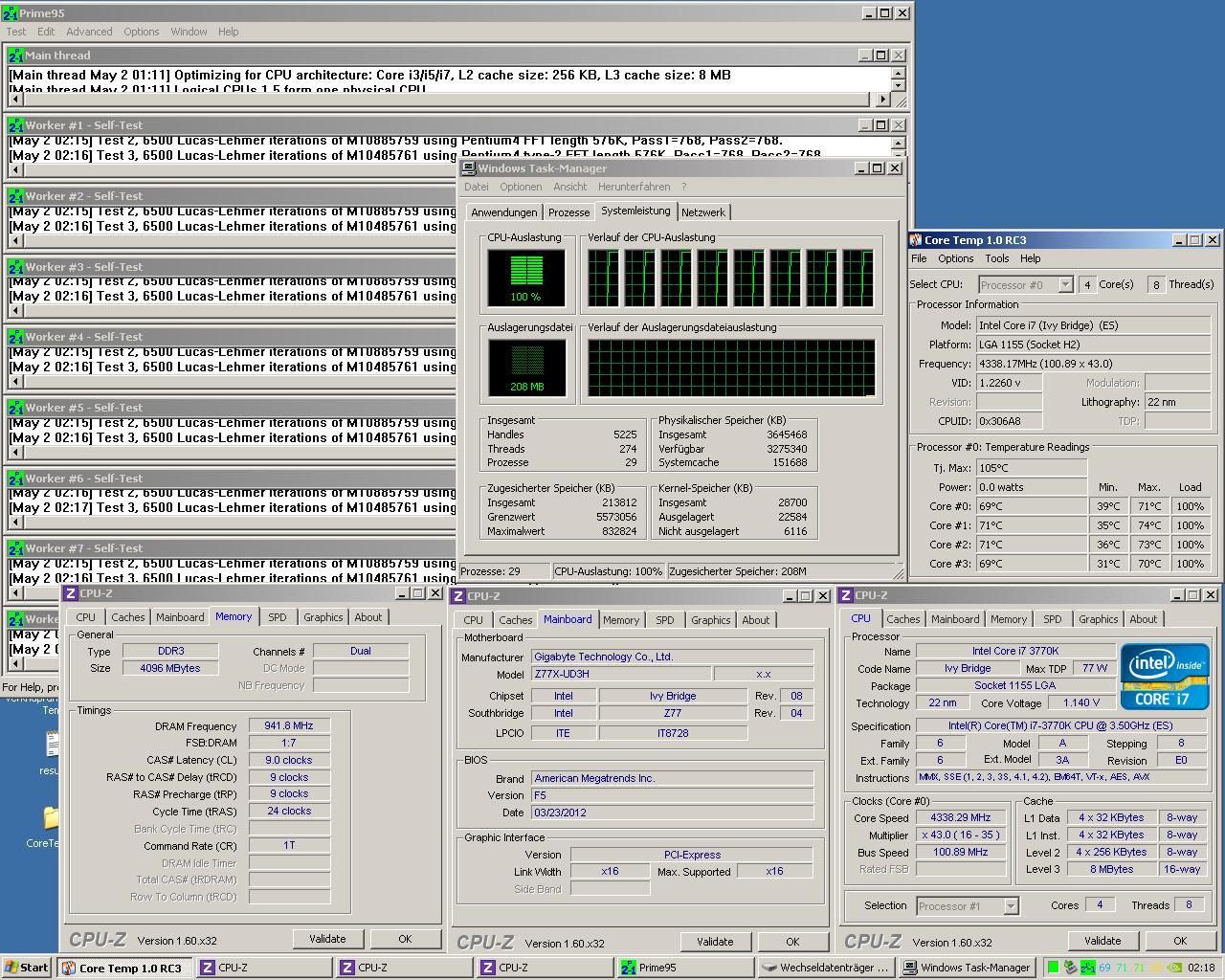Open About tab in CPU-Z CPU window

point(1144,619)
